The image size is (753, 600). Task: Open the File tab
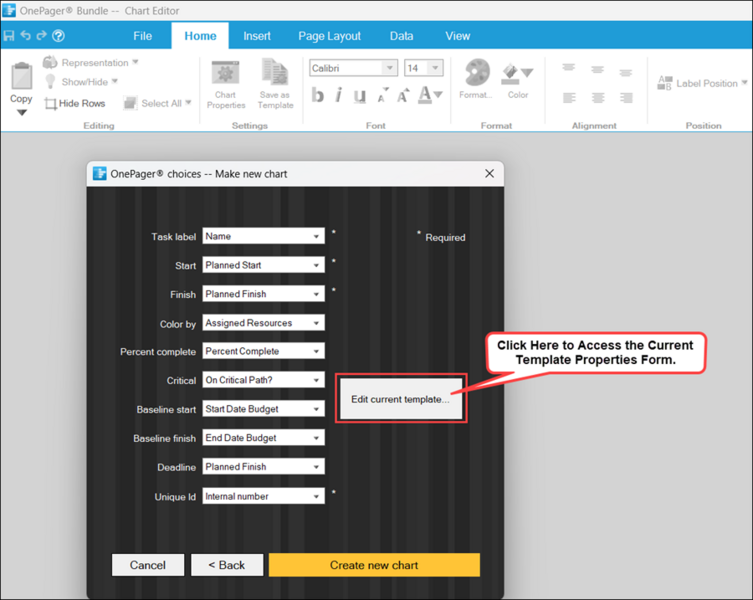point(143,36)
